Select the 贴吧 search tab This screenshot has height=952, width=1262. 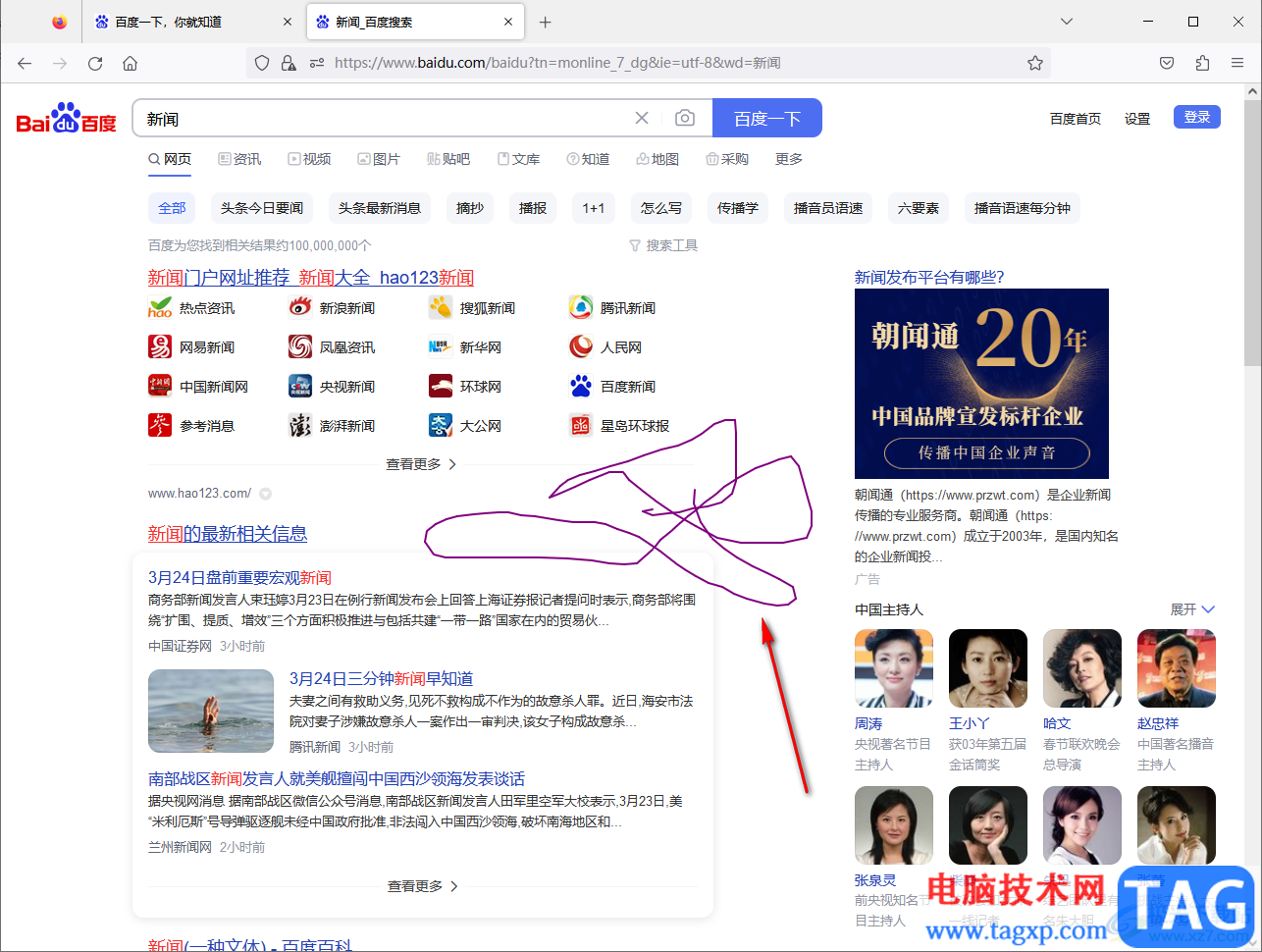click(448, 159)
